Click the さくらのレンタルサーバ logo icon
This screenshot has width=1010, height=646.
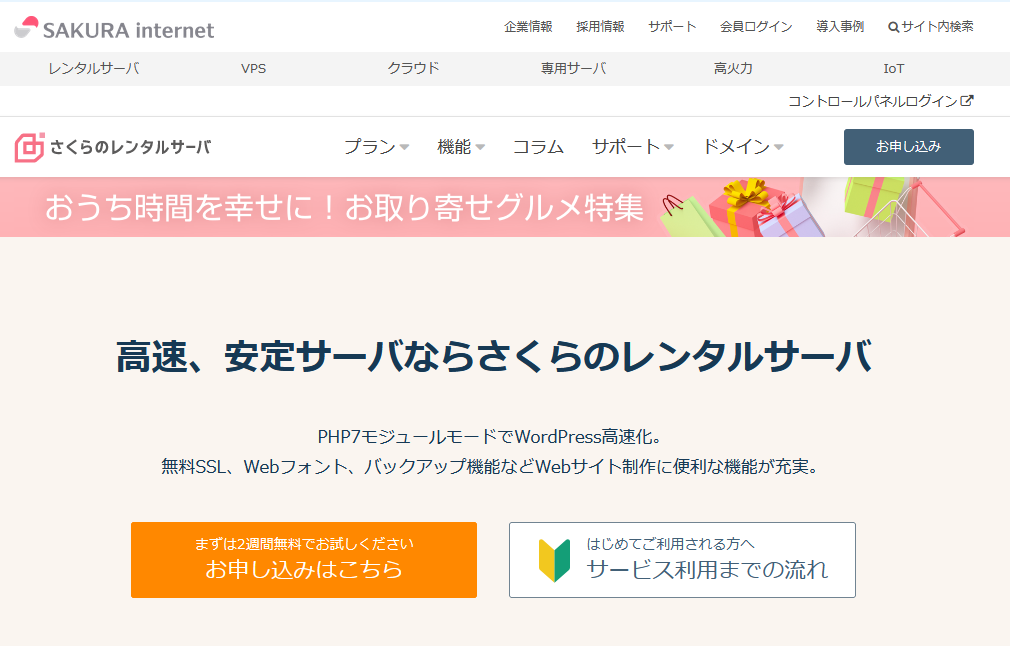pyautogui.click(x=30, y=147)
